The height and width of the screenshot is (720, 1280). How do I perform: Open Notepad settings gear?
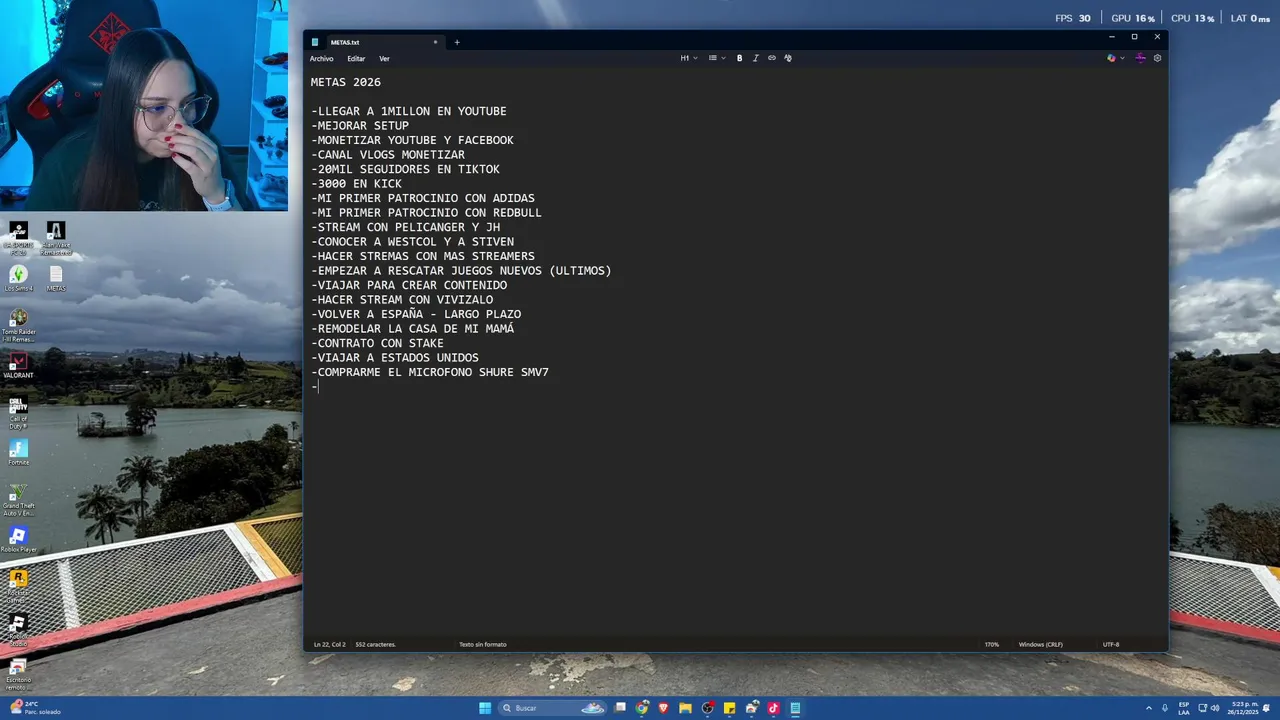[x=1157, y=58]
